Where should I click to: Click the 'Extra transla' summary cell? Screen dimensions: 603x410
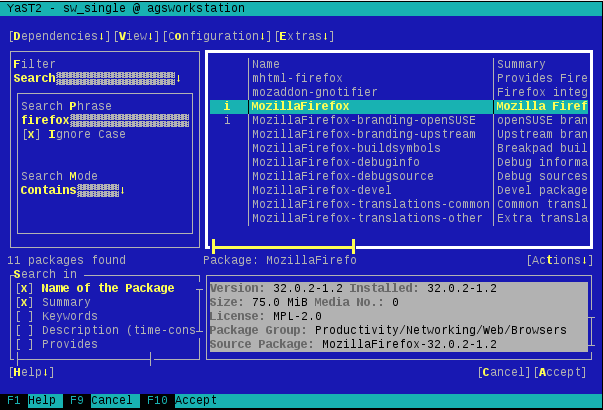coord(542,218)
